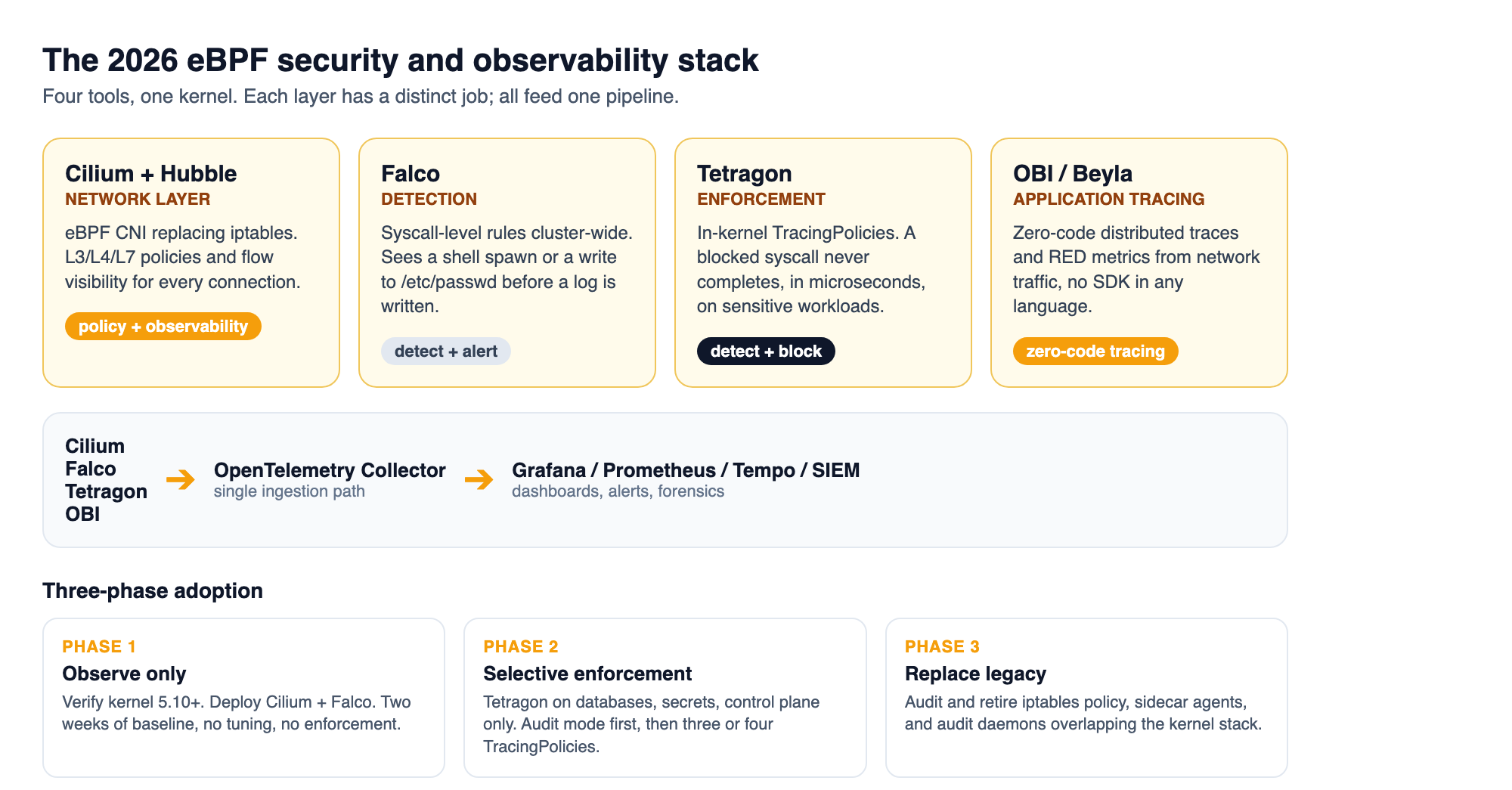Click the 'In-kernel TracingPolicies' description

coord(811,270)
